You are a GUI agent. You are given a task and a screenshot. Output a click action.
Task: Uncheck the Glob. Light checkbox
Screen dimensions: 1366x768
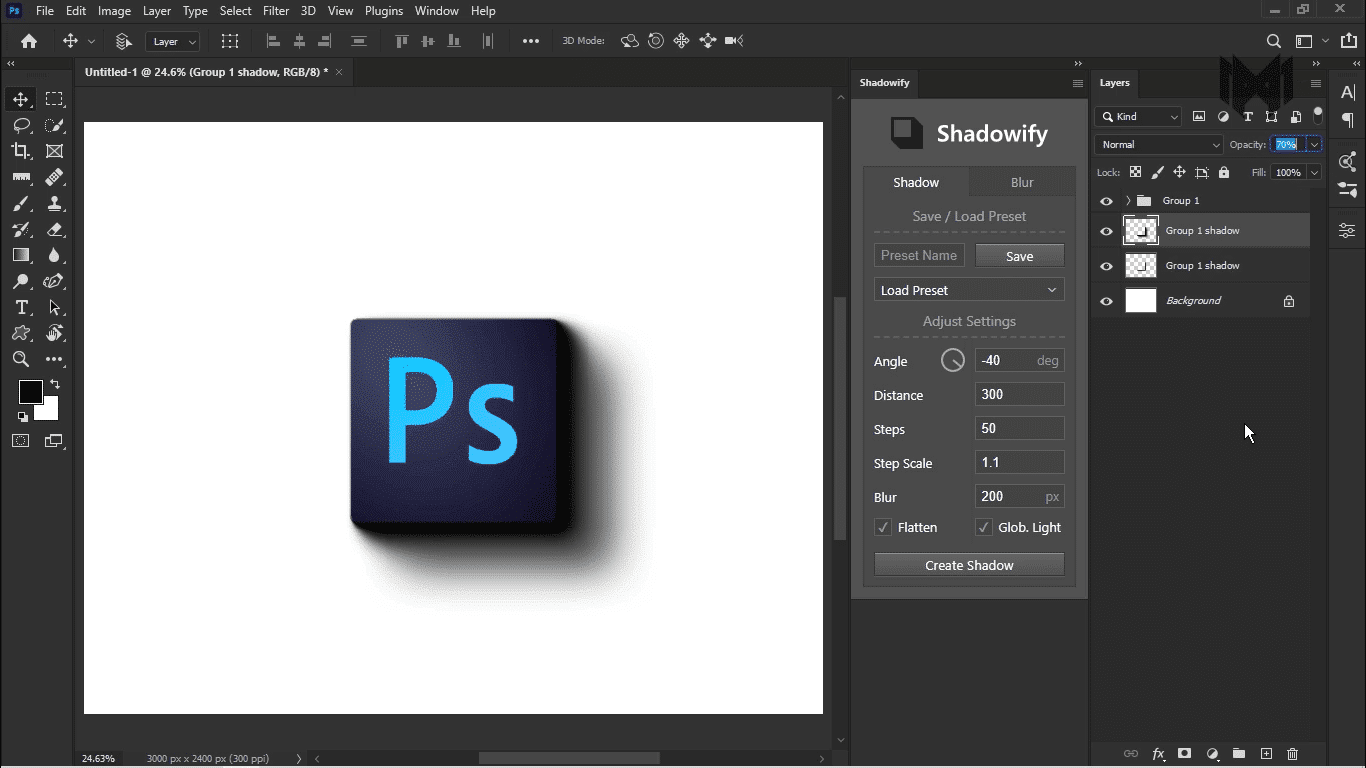[983, 527]
